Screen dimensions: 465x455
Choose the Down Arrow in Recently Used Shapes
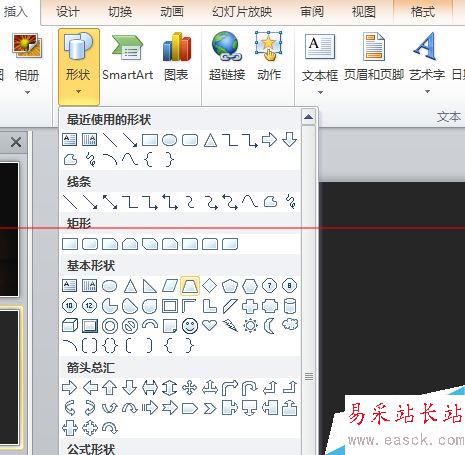(x=290, y=139)
